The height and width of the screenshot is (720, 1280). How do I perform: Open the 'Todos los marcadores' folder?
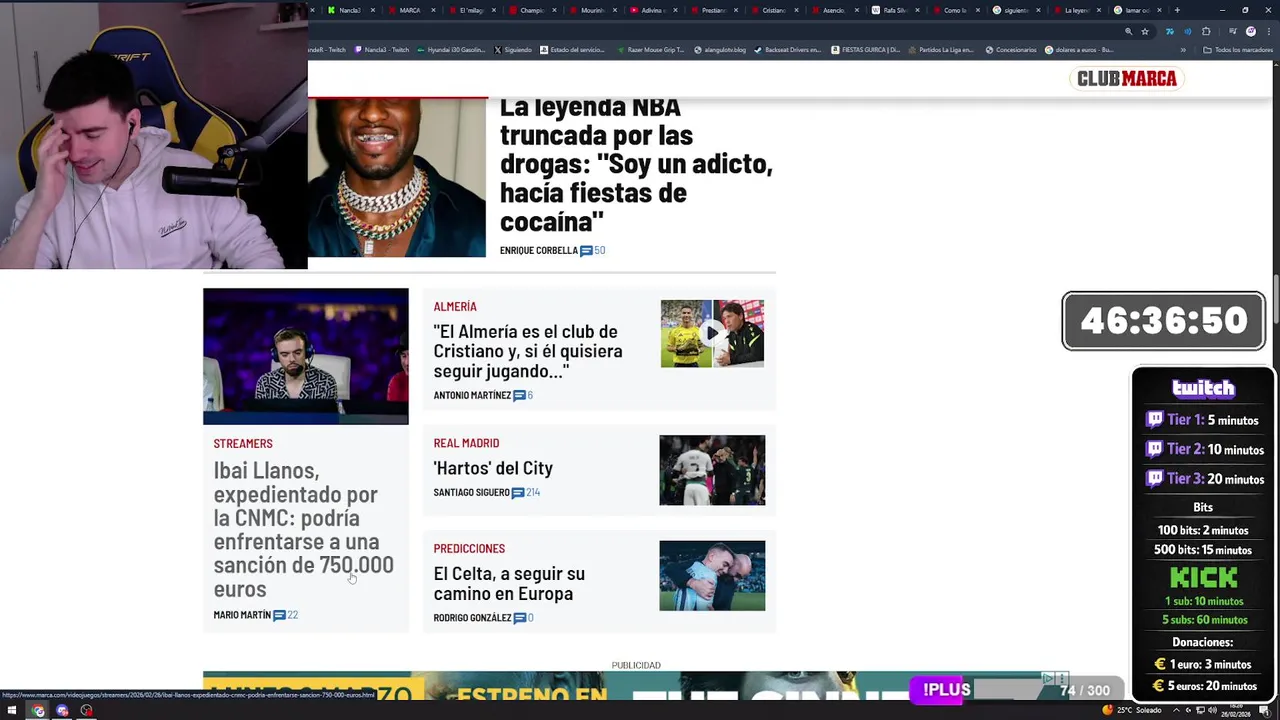point(1237,50)
